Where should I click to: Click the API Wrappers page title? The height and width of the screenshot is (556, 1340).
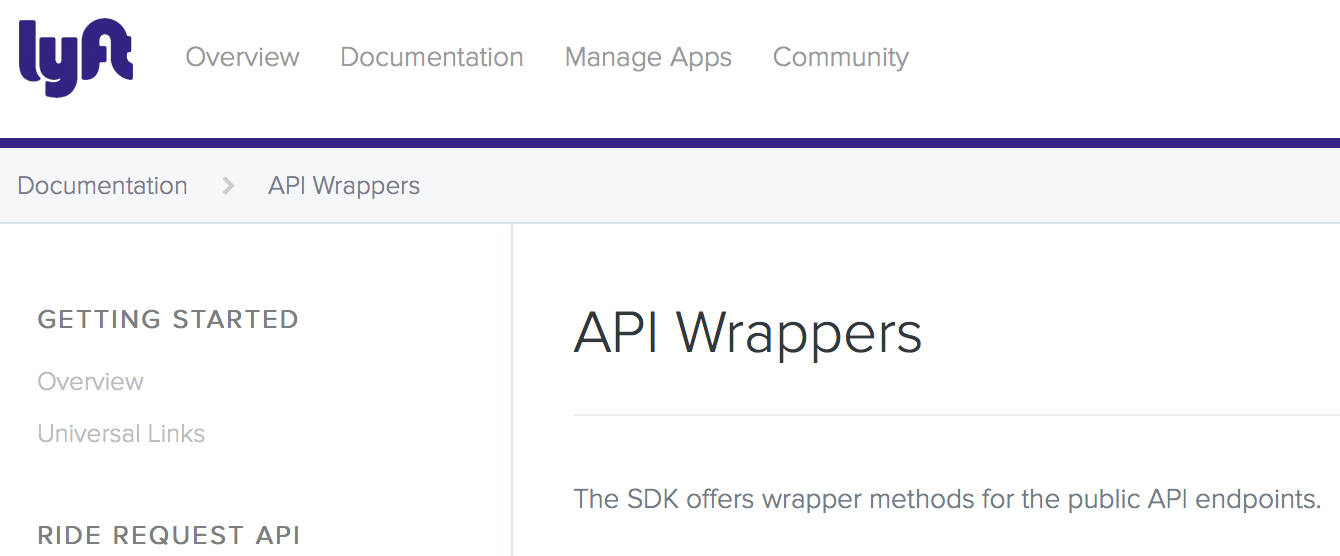point(748,334)
